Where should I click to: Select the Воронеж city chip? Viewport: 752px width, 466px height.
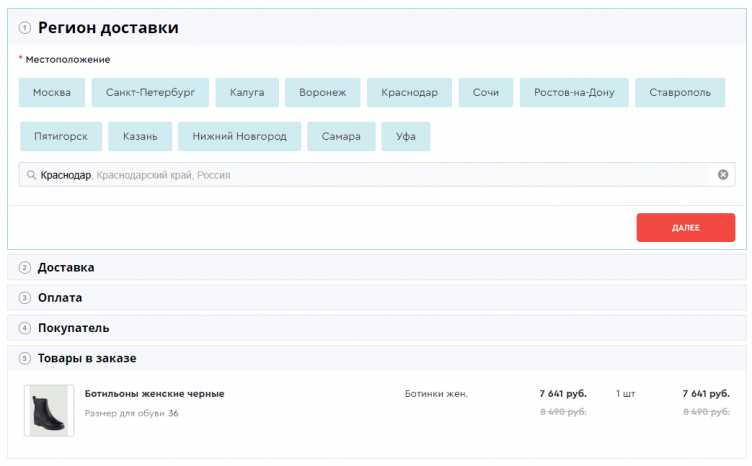pos(322,93)
